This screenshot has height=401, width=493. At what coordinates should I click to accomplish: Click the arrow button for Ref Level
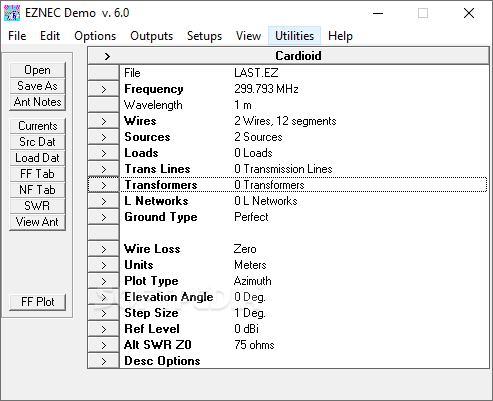[x=104, y=329]
